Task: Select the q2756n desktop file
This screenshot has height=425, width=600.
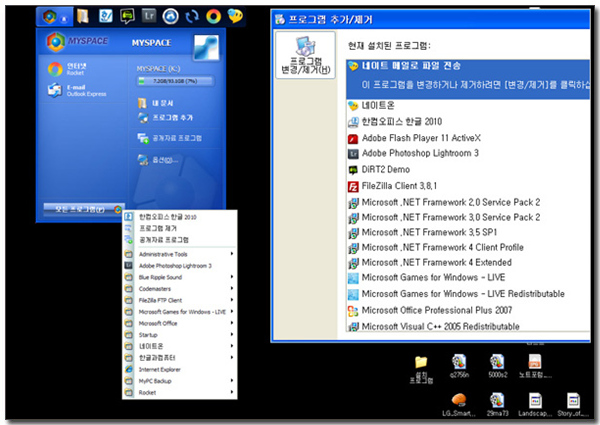Action: pyautogui.click(x=459, y=366)
